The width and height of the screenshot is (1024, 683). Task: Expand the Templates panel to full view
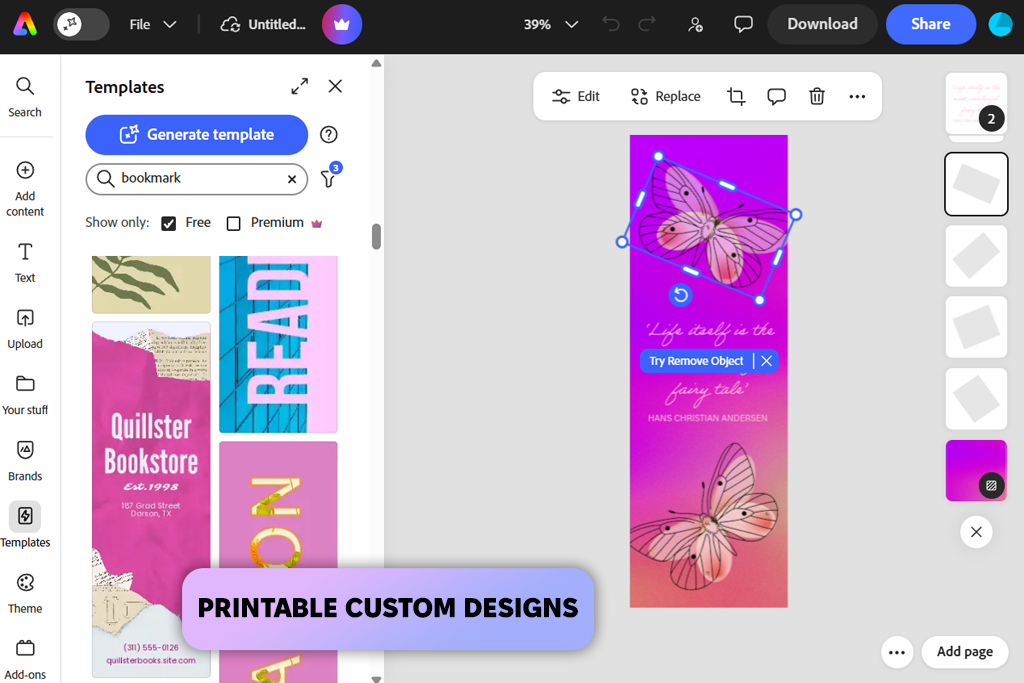coord(300,86)
